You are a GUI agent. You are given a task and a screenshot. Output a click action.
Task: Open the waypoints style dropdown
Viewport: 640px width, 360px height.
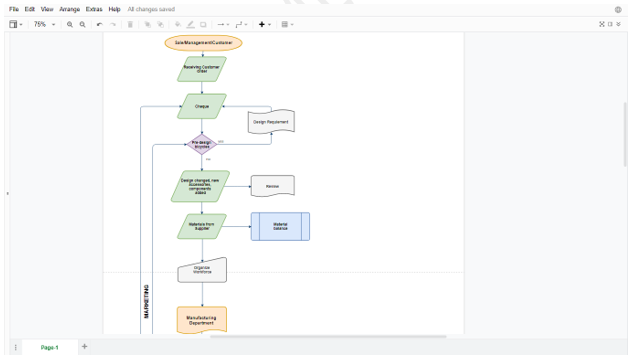[x=241, y=24]
